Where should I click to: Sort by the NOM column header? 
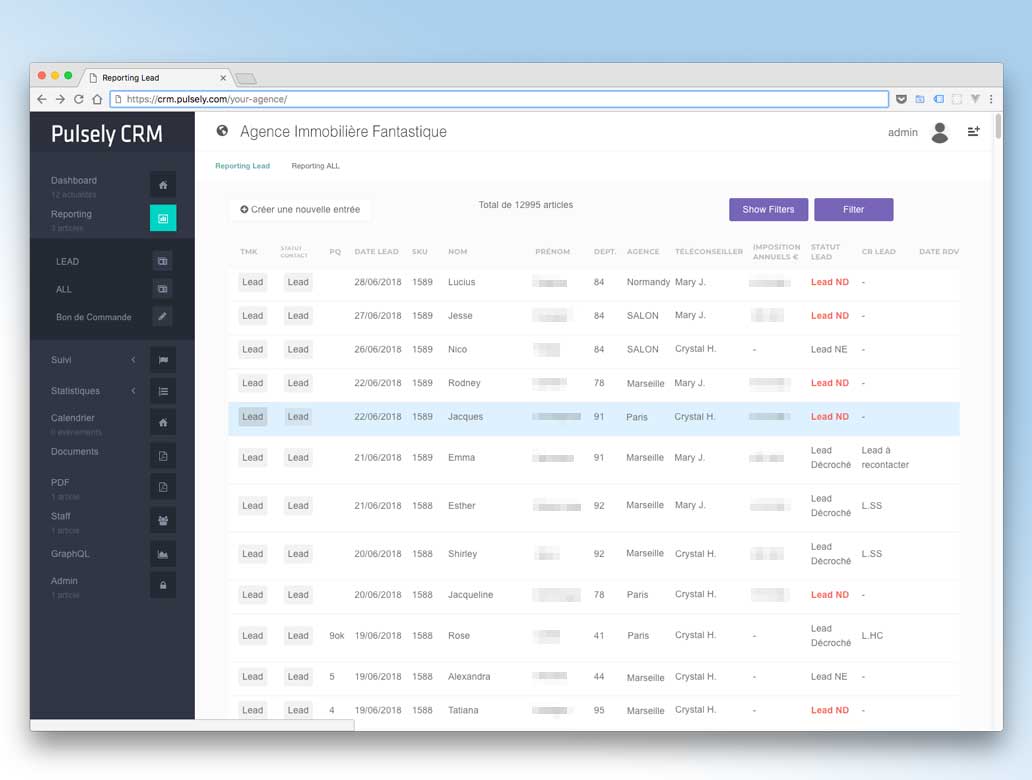[457, 251]
